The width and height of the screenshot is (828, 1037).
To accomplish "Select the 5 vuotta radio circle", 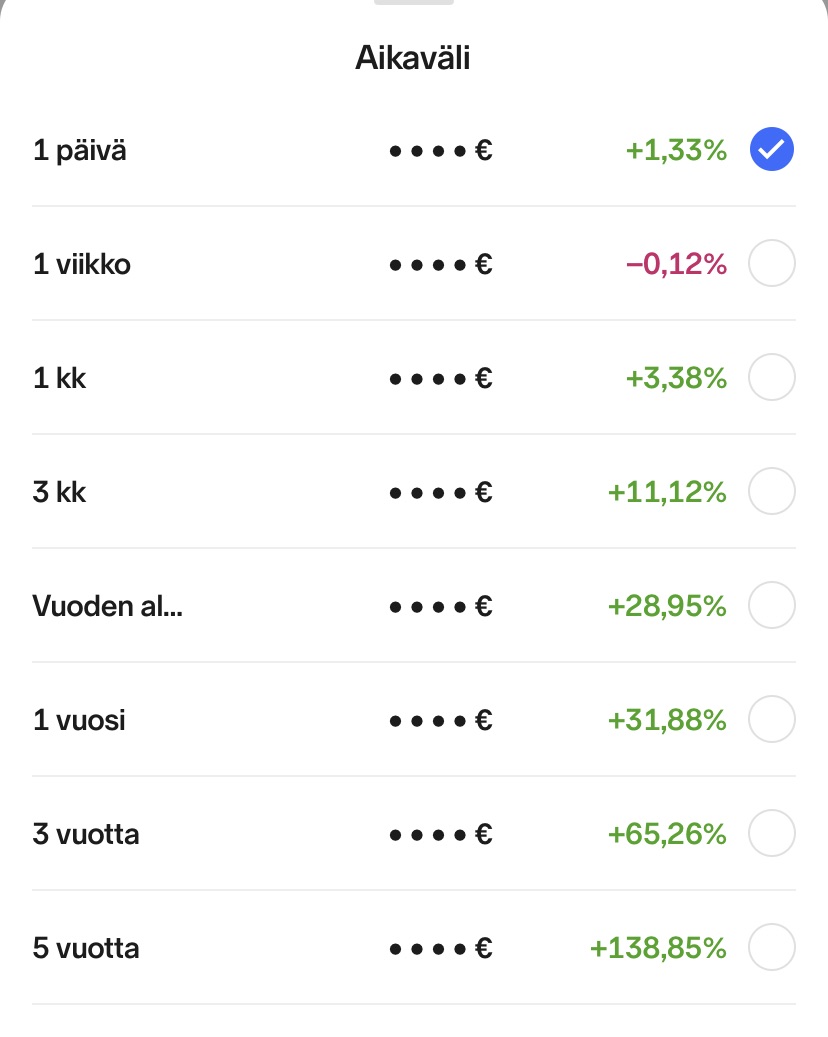I will click(772, 947).
